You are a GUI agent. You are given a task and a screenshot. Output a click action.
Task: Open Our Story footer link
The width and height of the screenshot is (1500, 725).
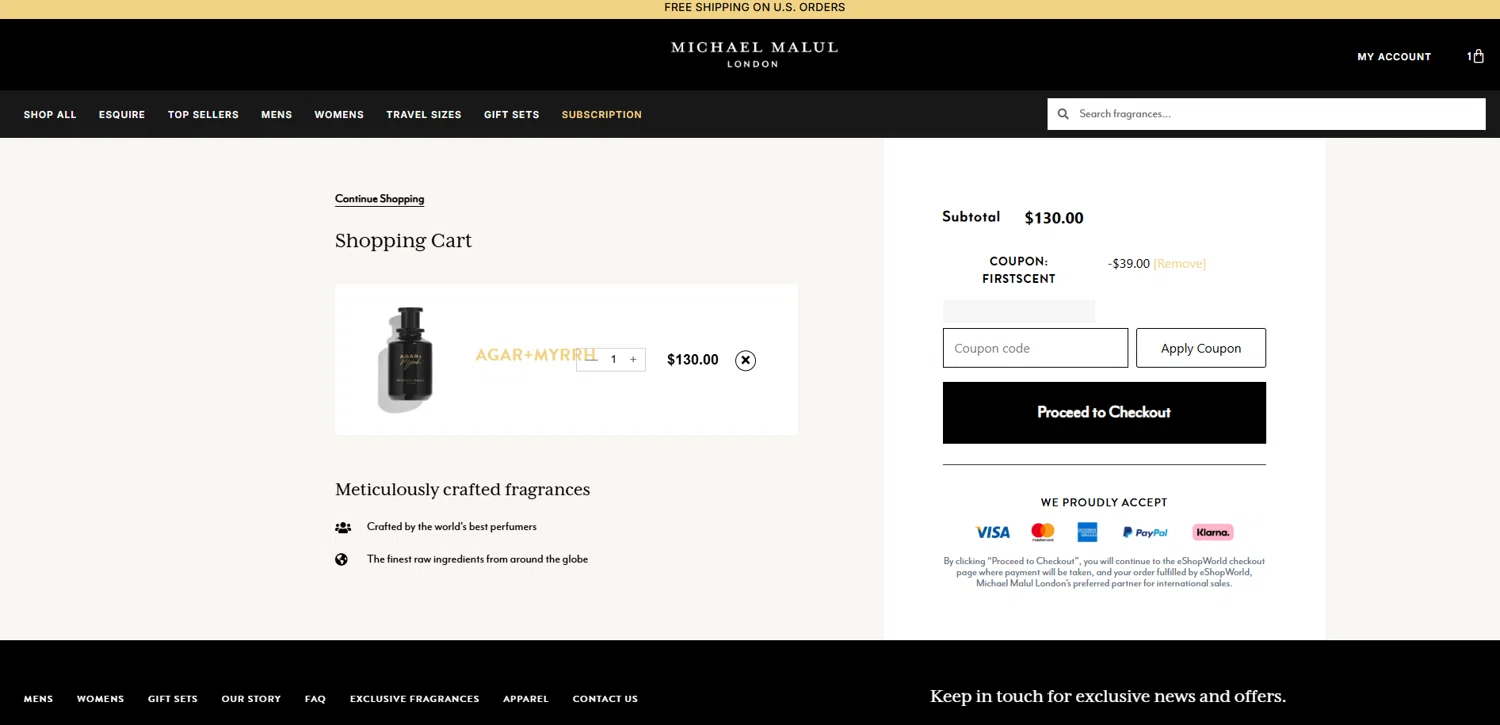coord(251,699)
